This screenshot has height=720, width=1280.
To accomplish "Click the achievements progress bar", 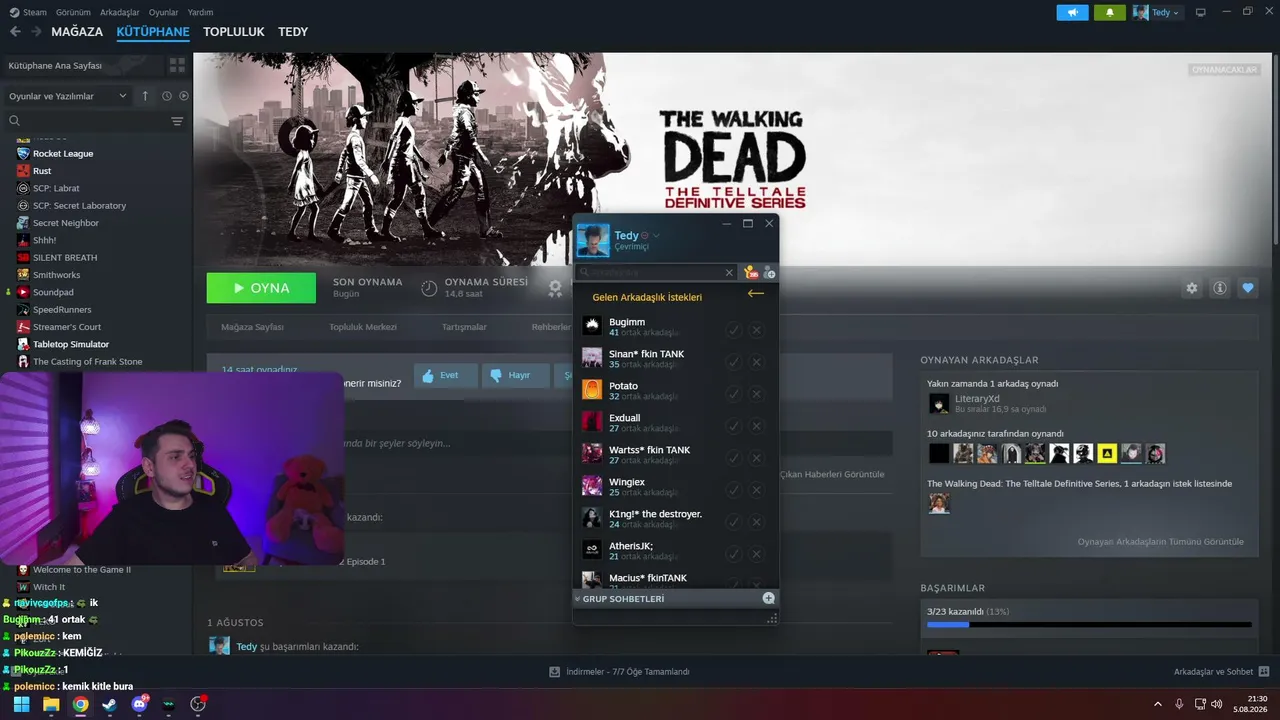I will [x=1089, y=625].
